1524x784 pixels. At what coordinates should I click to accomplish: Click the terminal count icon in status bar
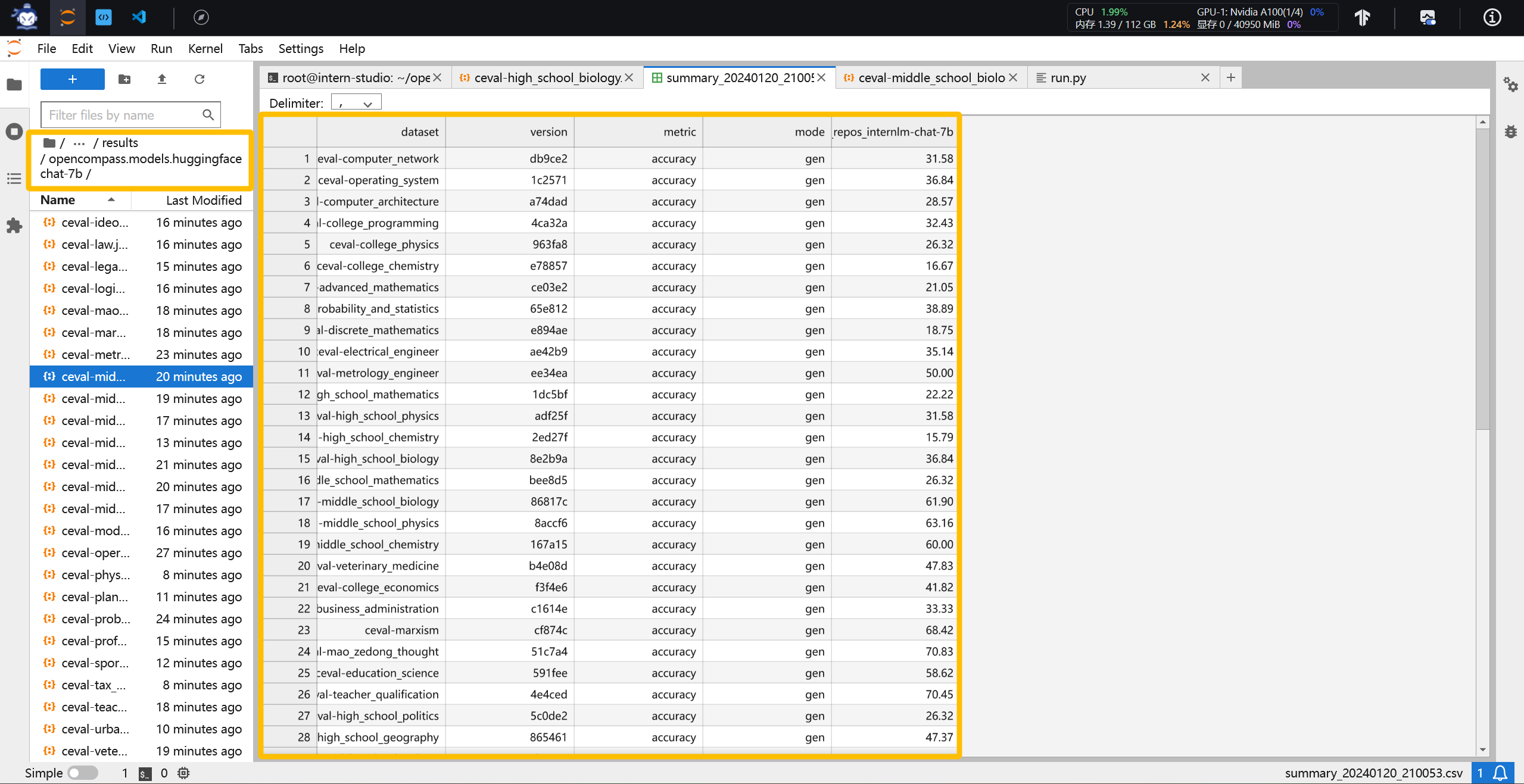[x=145, y=773]
